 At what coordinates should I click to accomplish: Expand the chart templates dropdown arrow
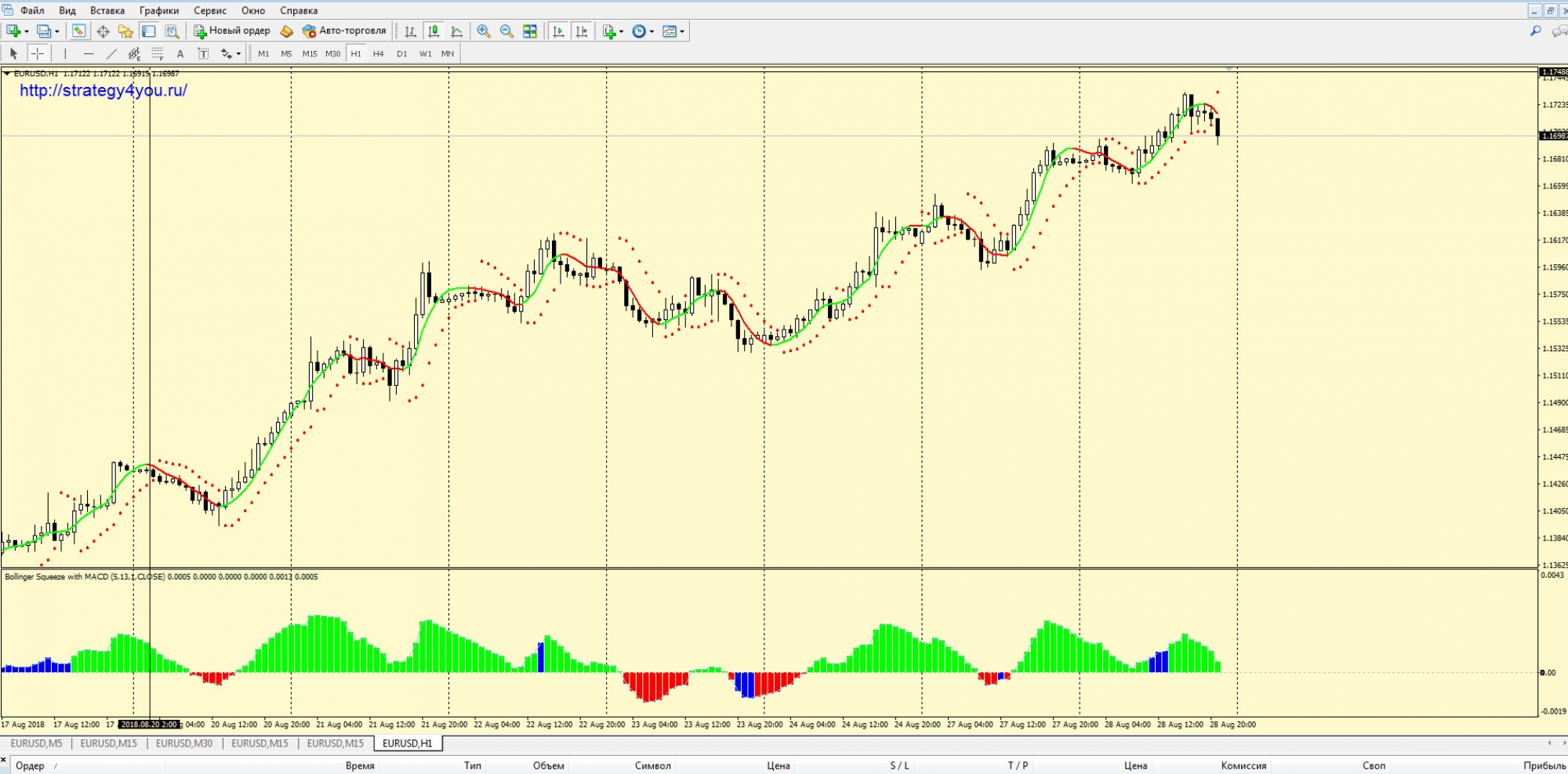coord(682,32)
